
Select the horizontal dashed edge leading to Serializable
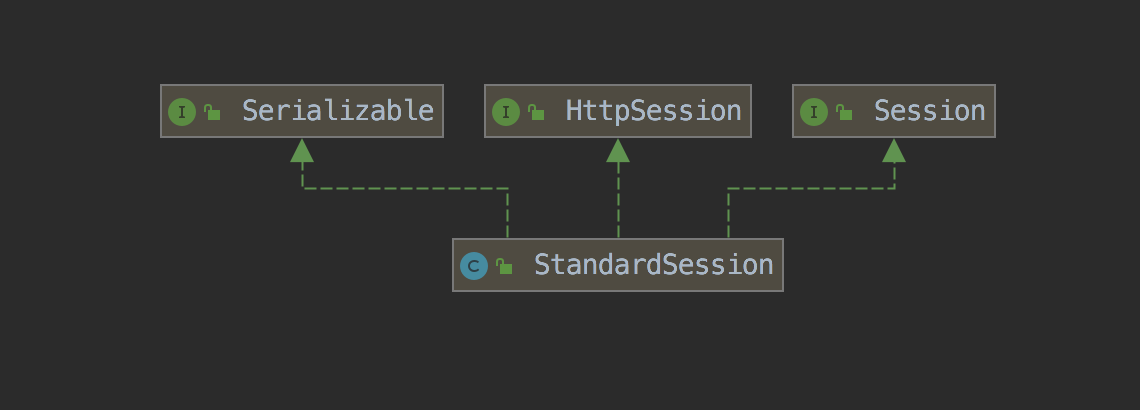click(405, 189)
